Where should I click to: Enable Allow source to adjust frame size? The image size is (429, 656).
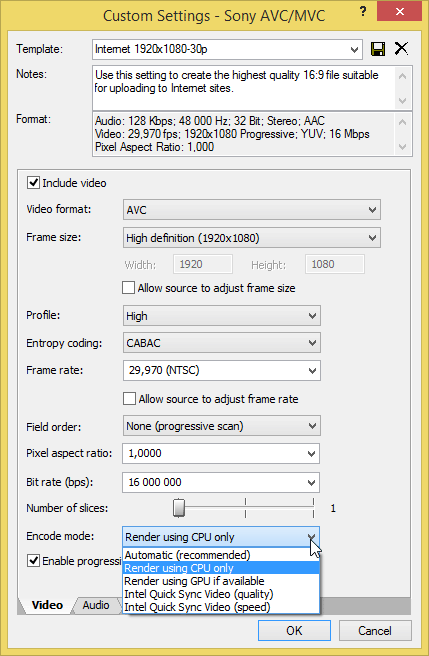point(128,288)
